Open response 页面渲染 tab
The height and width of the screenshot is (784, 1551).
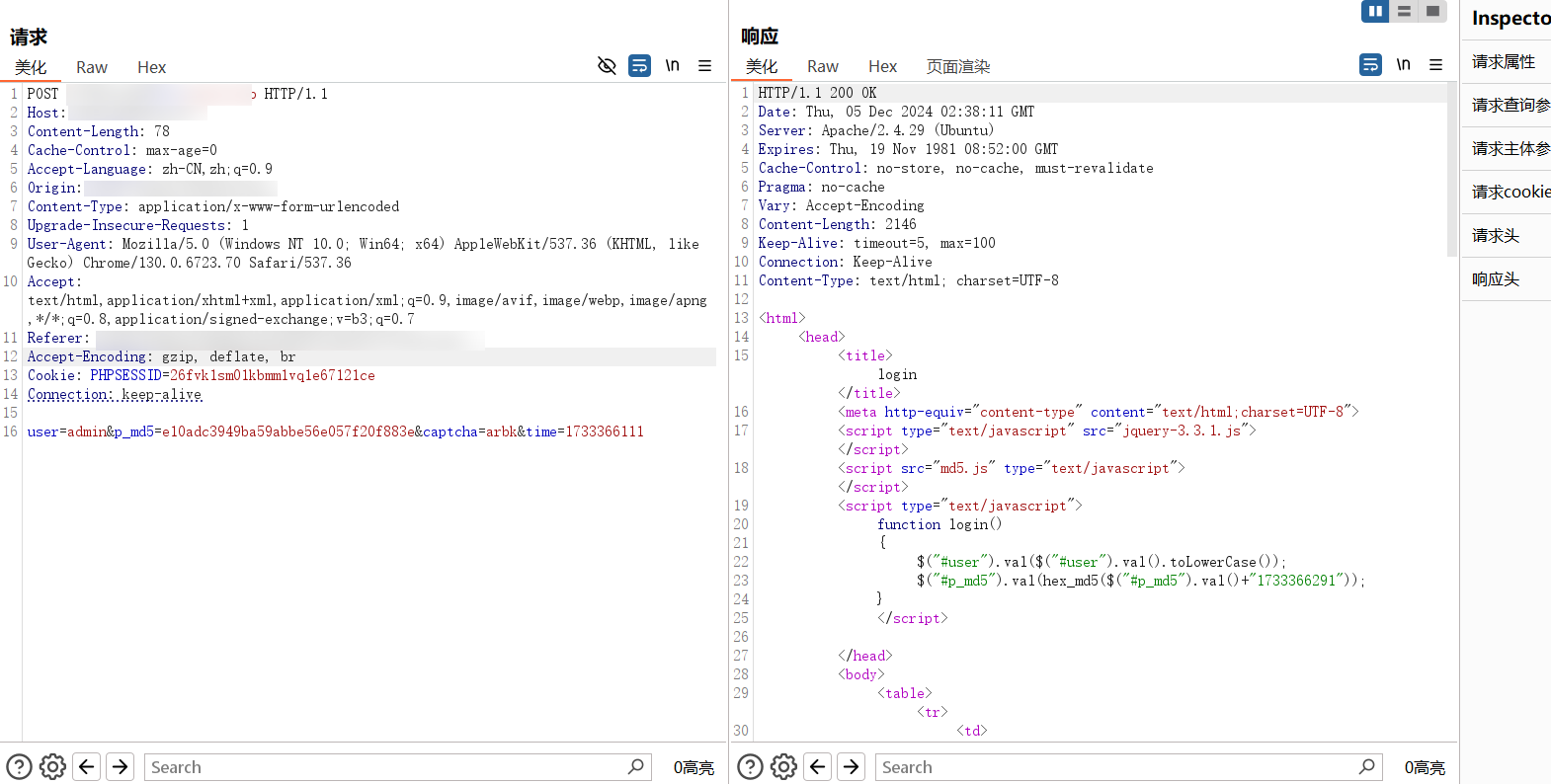(957, 66)
